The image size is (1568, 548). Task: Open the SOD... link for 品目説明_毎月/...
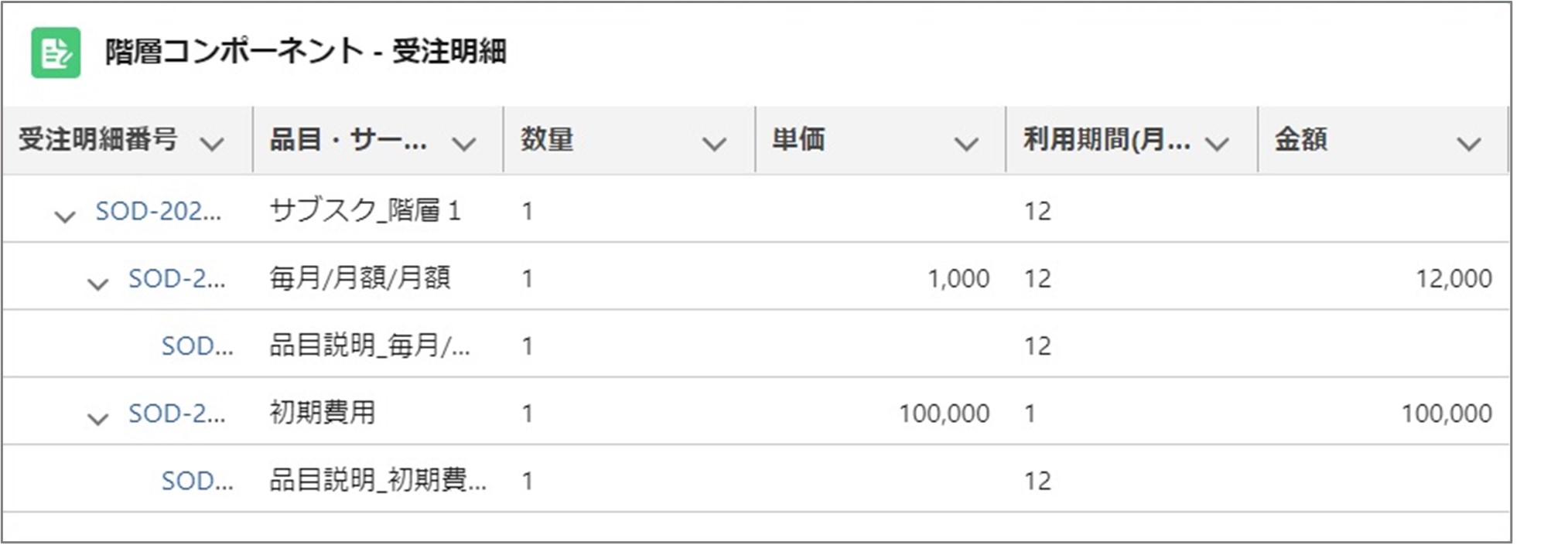pyautogui.click(x=196, y=345)
